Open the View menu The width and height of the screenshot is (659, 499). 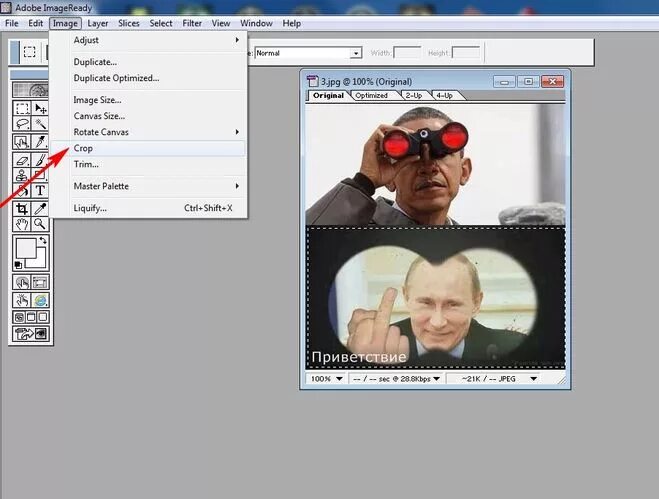pyautogui.click(x=221, y=24)
